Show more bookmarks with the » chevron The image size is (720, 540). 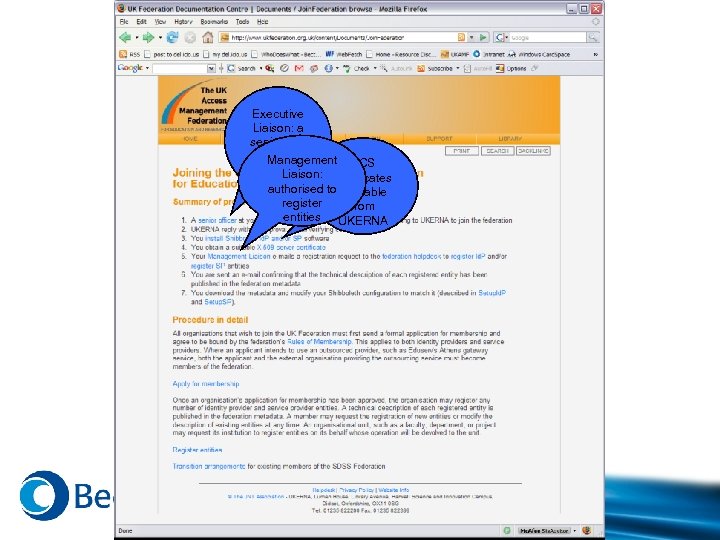596,54
